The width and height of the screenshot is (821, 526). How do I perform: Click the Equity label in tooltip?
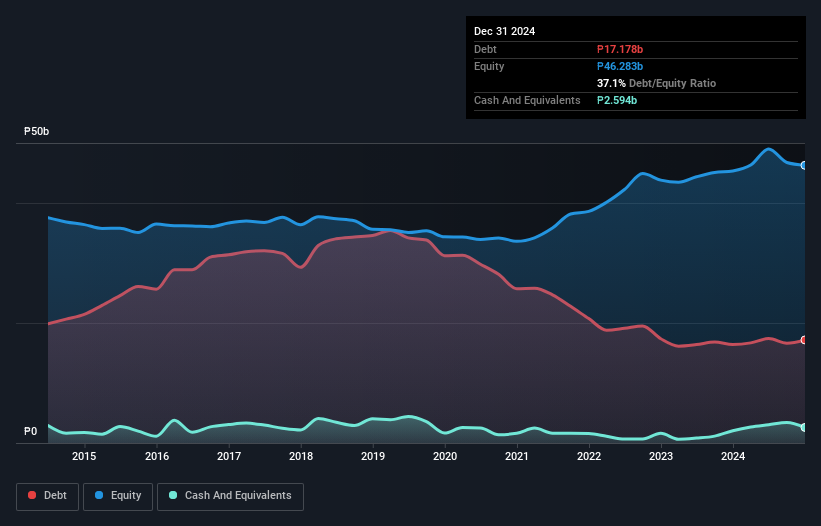tap(489, 66)
